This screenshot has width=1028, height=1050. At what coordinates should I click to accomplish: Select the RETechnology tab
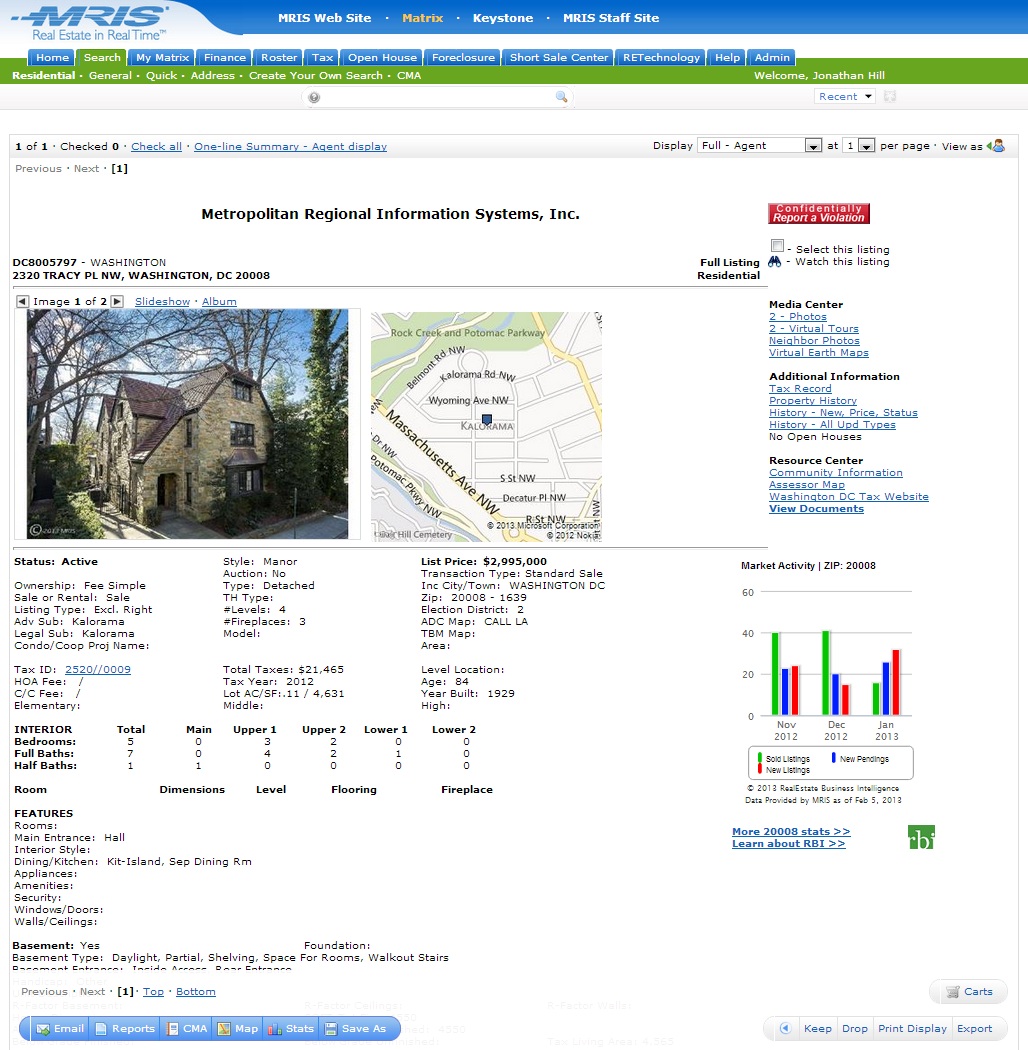pos(661,58)
